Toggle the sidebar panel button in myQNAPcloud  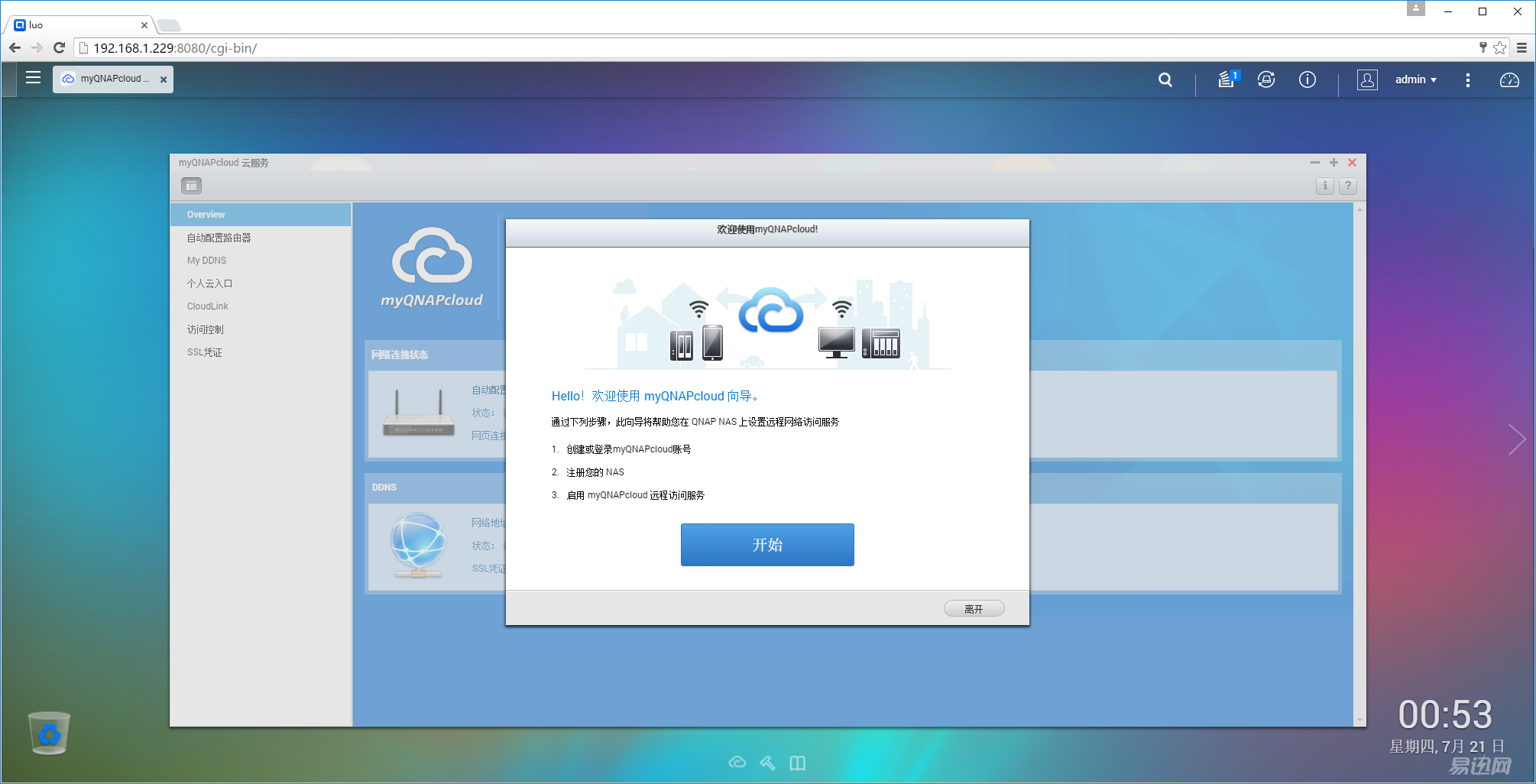click(191, 186)
